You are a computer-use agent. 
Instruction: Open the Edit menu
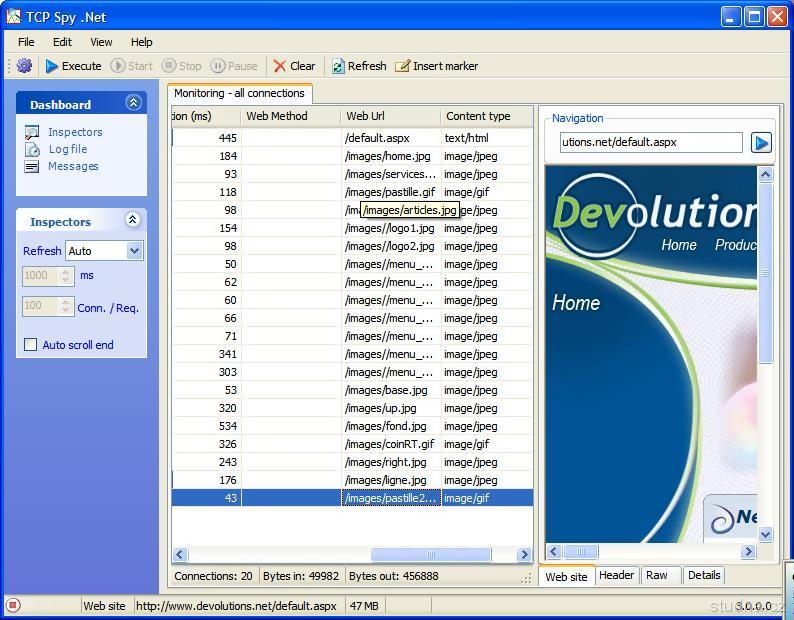pos(62,42)
